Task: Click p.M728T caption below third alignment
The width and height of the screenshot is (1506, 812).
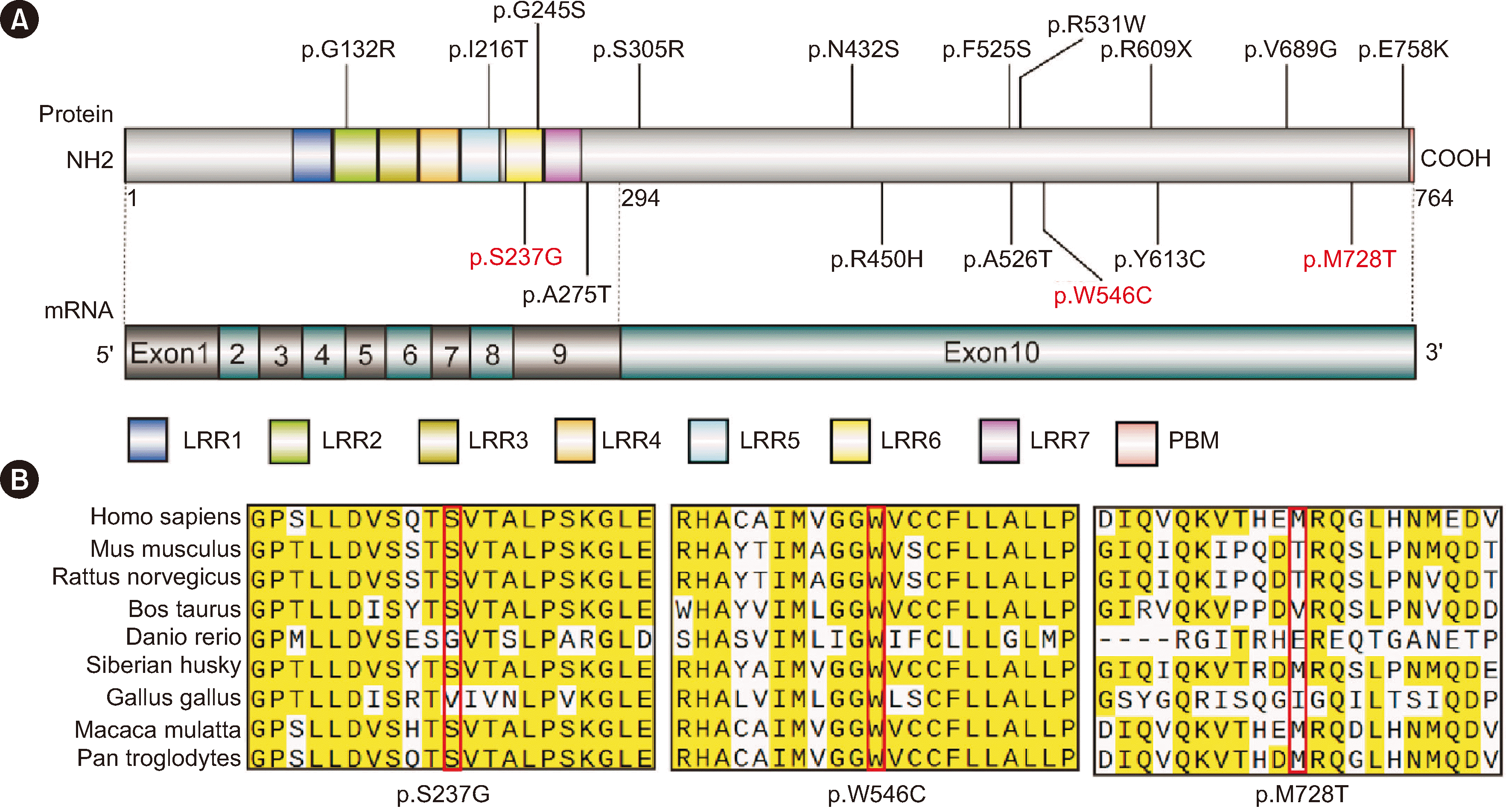Action: (1302, 795)
